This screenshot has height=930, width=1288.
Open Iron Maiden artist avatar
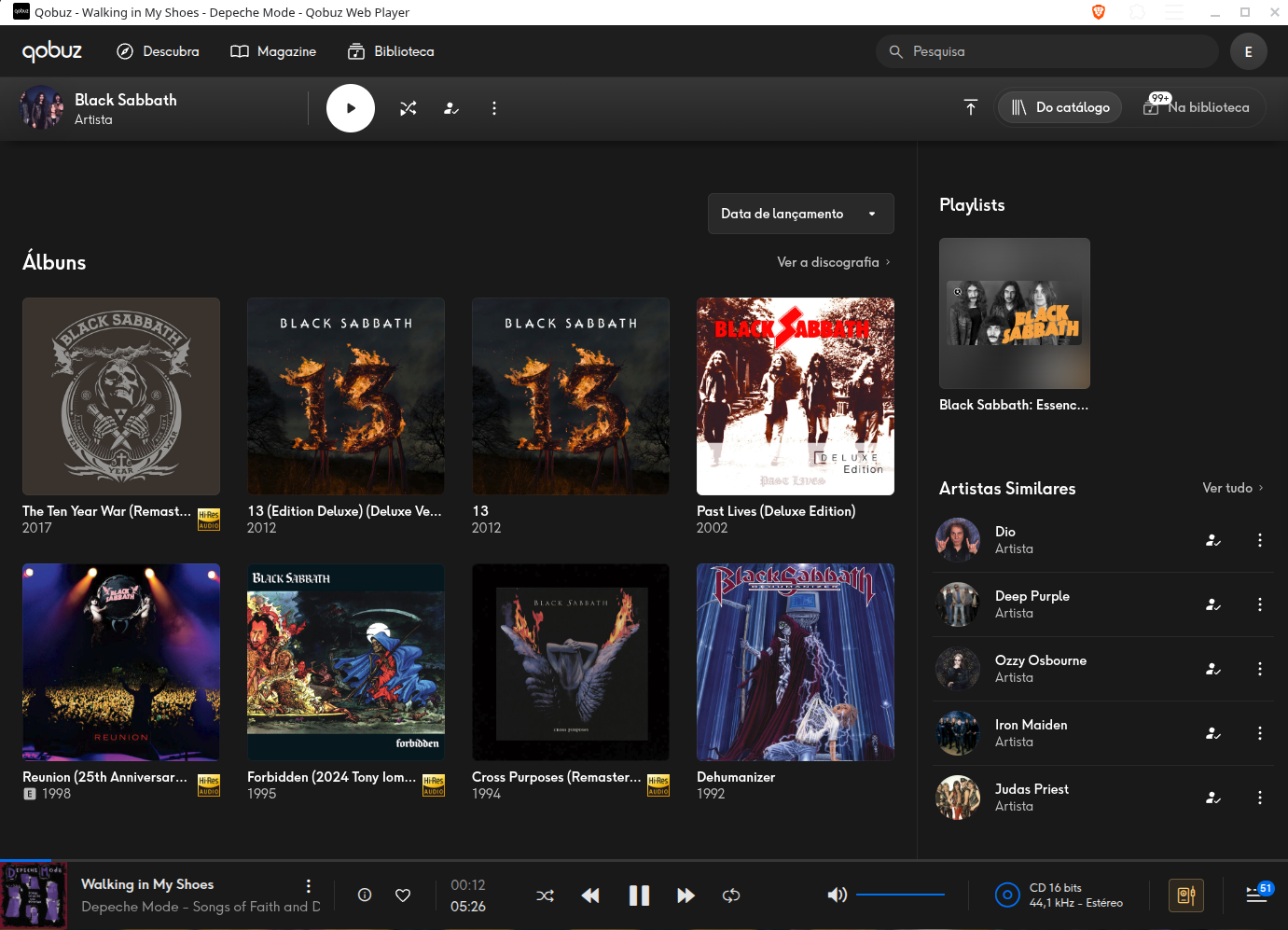click(958, 733)
